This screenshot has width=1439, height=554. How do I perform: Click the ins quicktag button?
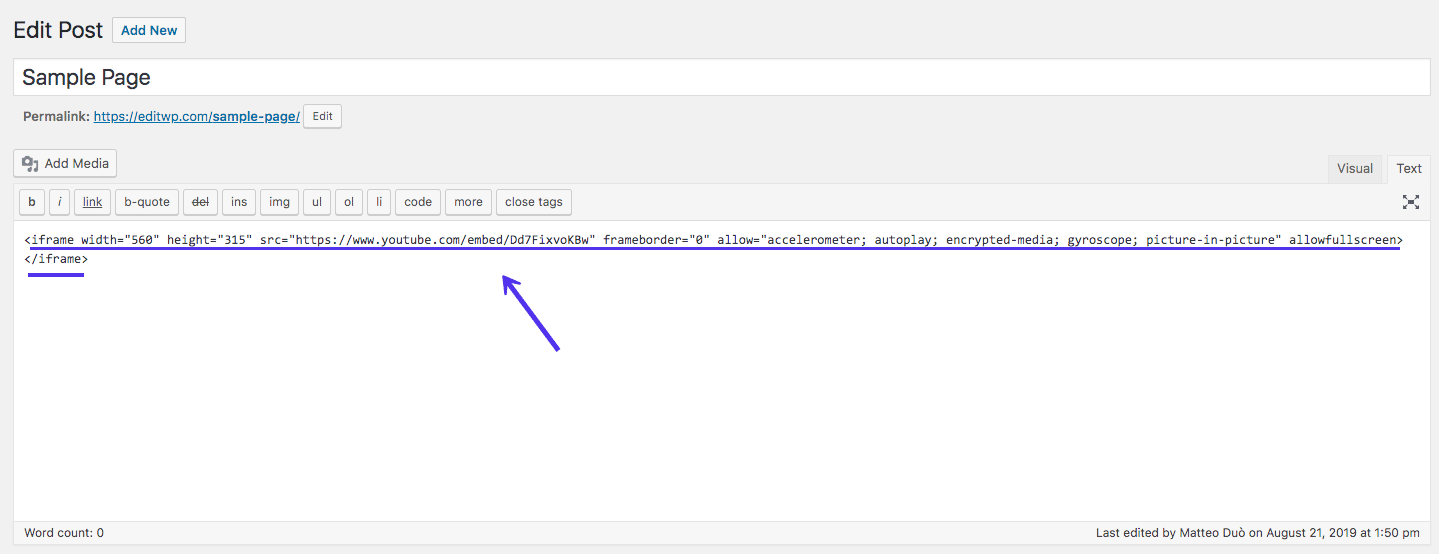(239, 202)
